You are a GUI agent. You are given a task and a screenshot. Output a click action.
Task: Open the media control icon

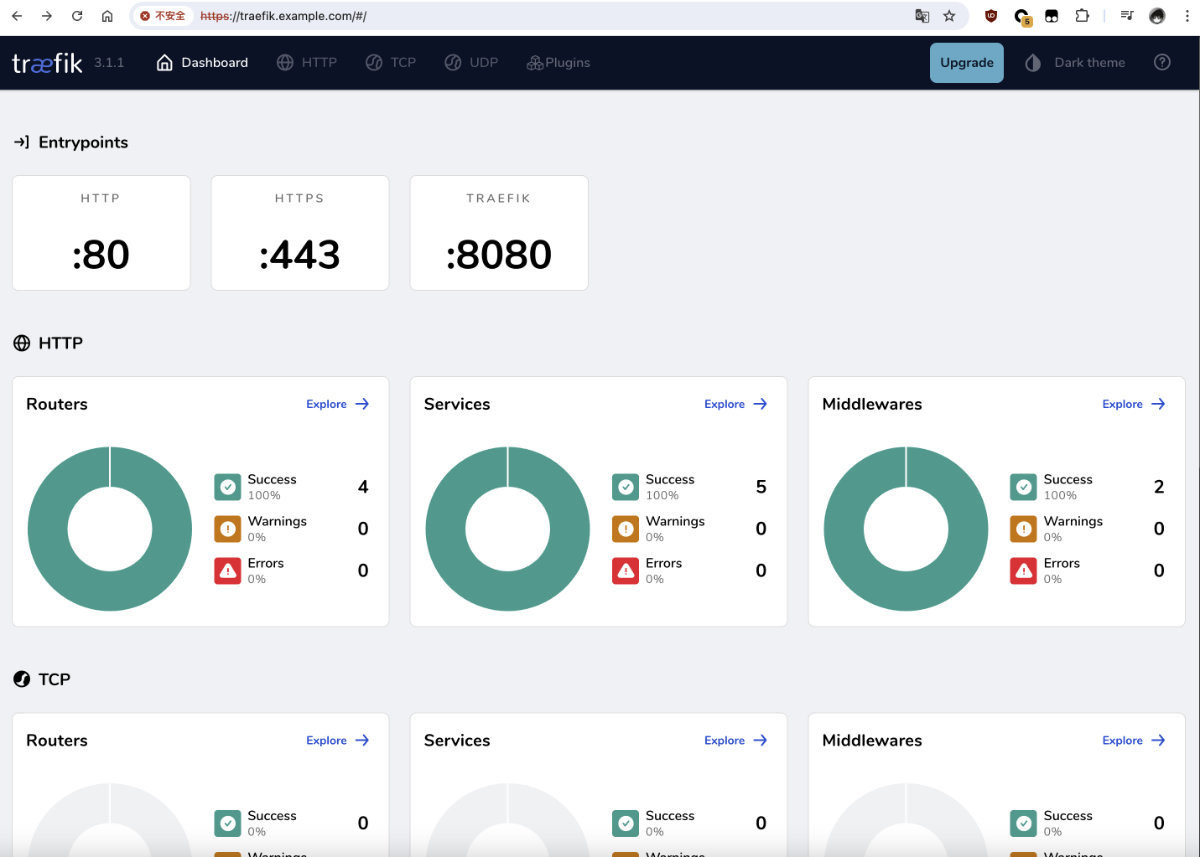pos(1127,16)
